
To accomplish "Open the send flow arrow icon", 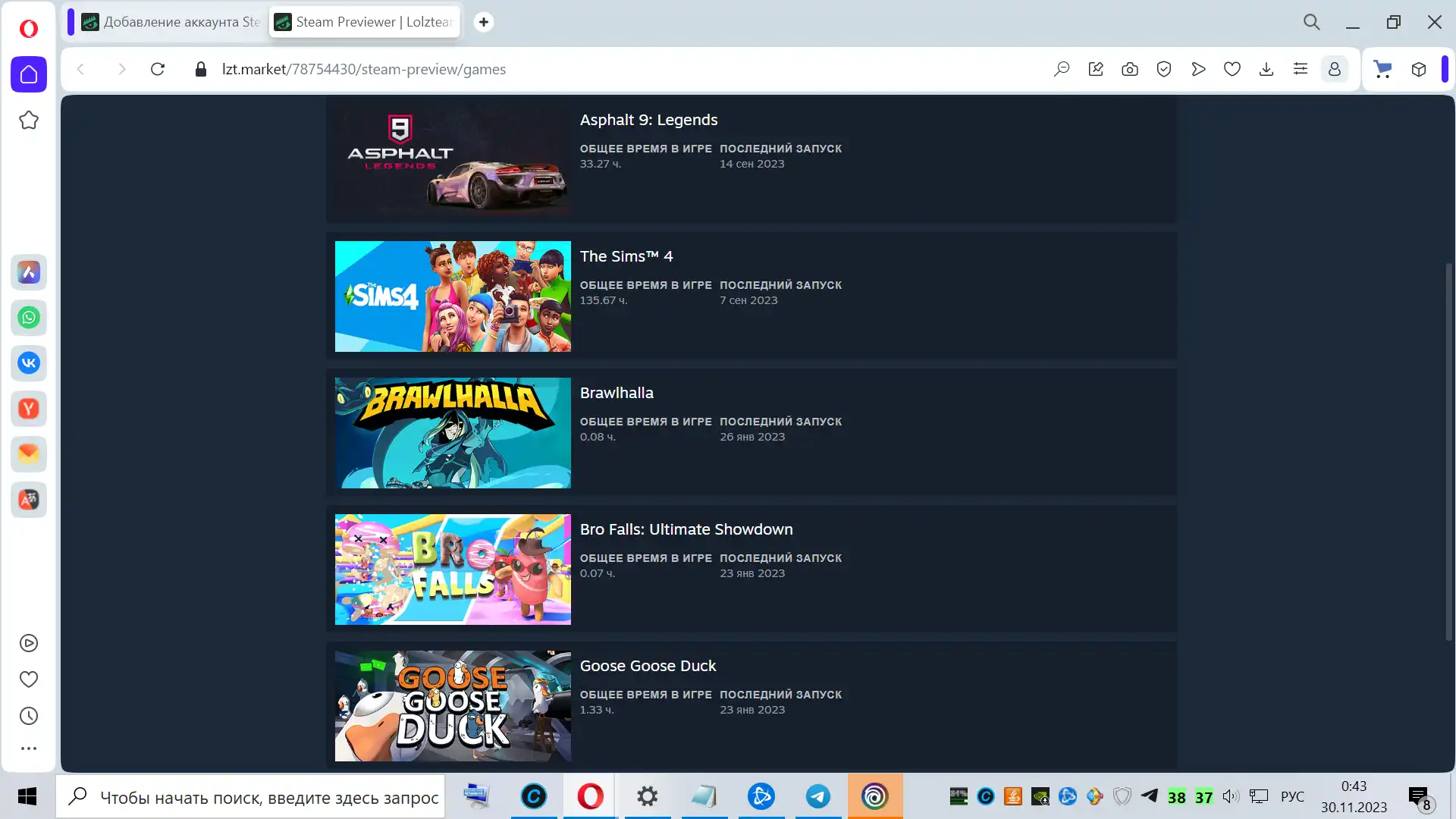I will tap(1198, 69).
